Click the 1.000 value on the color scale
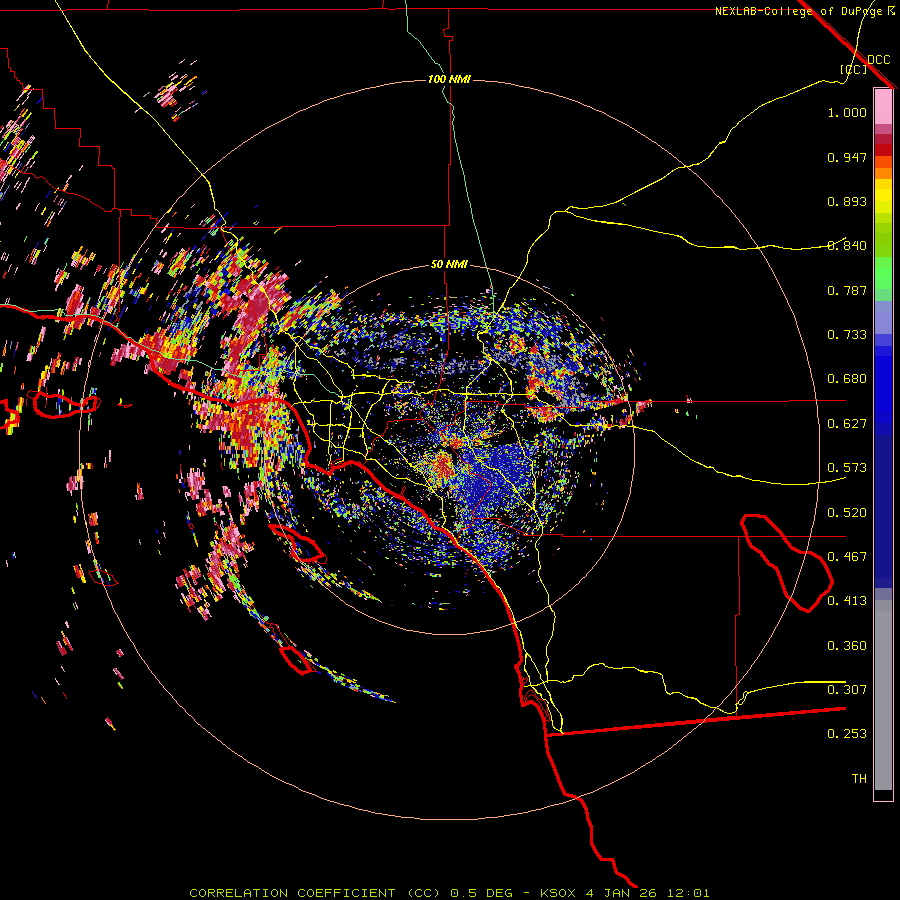 (x=847, y=112)
